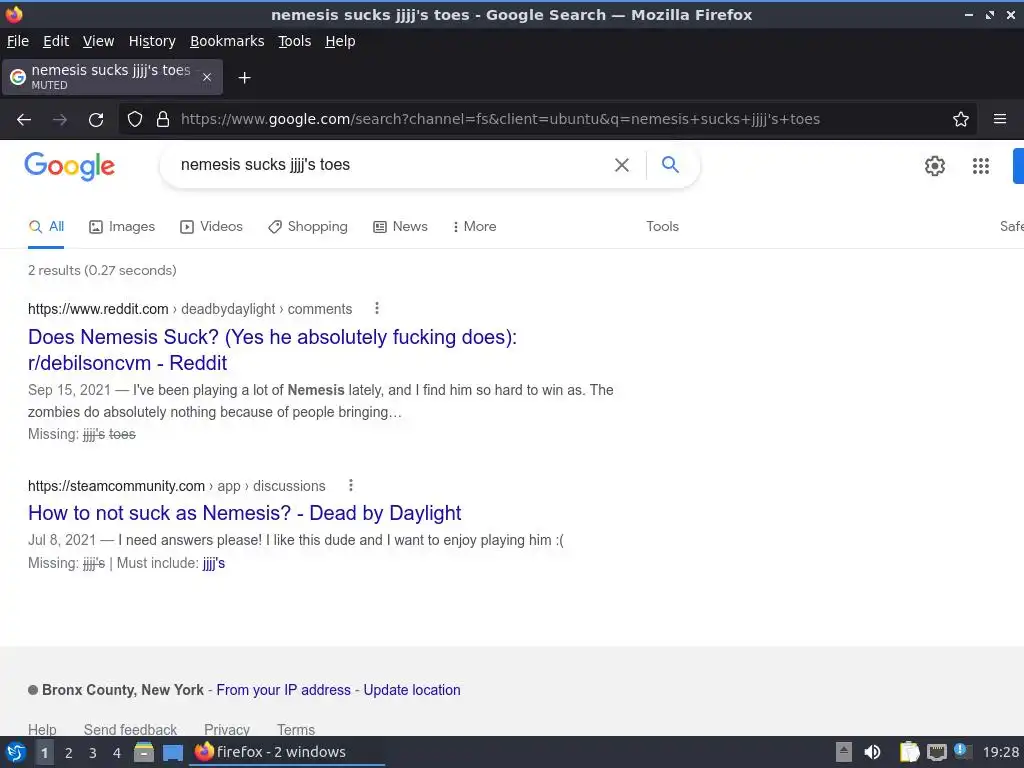This screenshot has width=1024, height=768.
Task: Click the forward navigation arrow
Action: click(60, 120)
